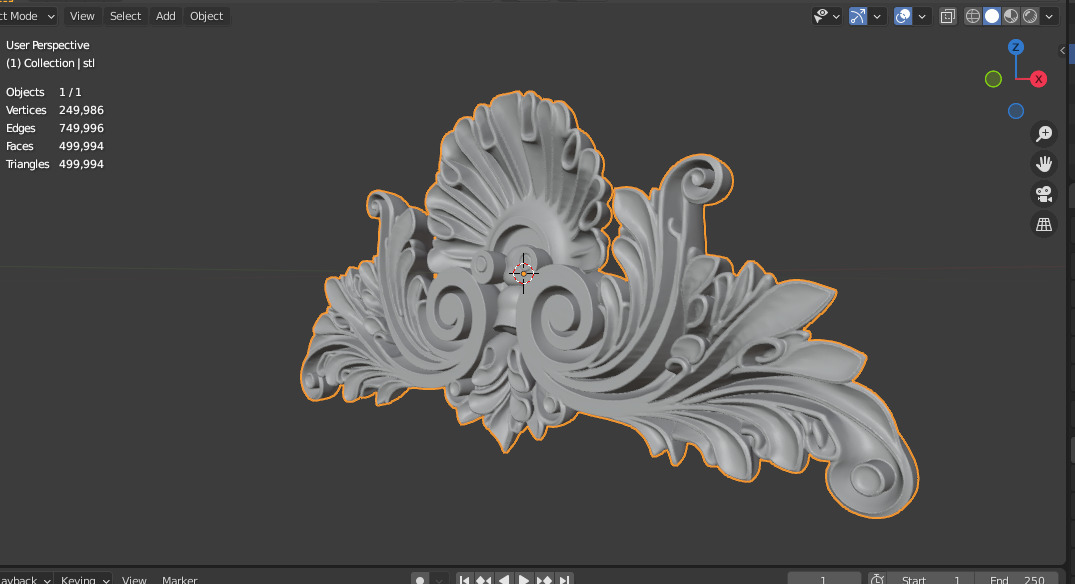Jump to previous keyframe

coord(484,580)
